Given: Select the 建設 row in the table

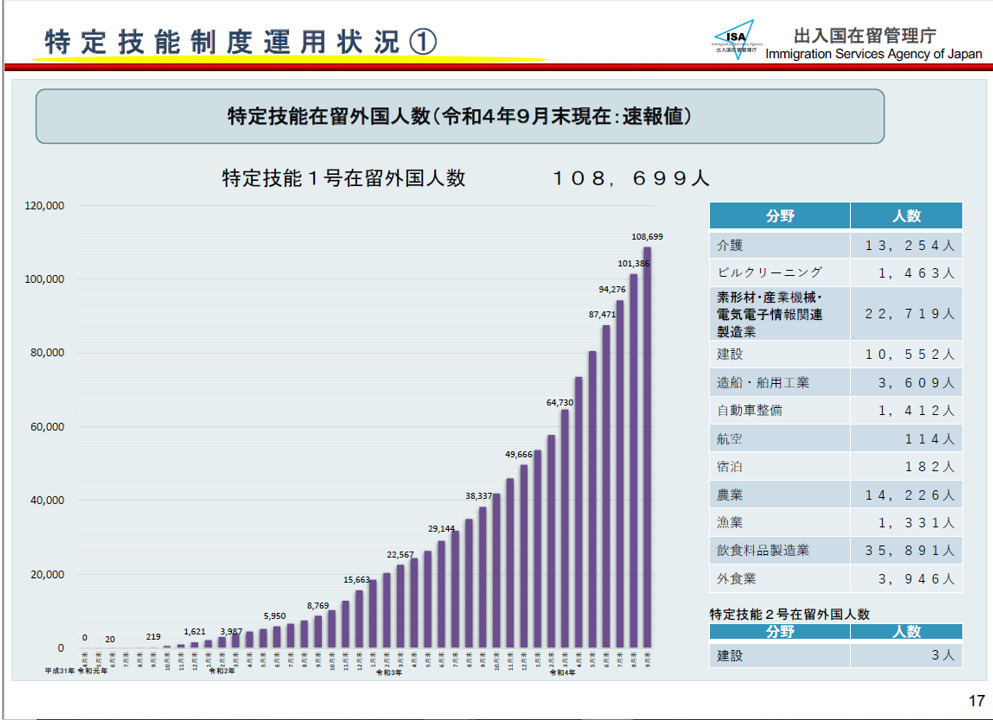Looking at the screenshot, I should pyautogui.click(x=779, y=354).
